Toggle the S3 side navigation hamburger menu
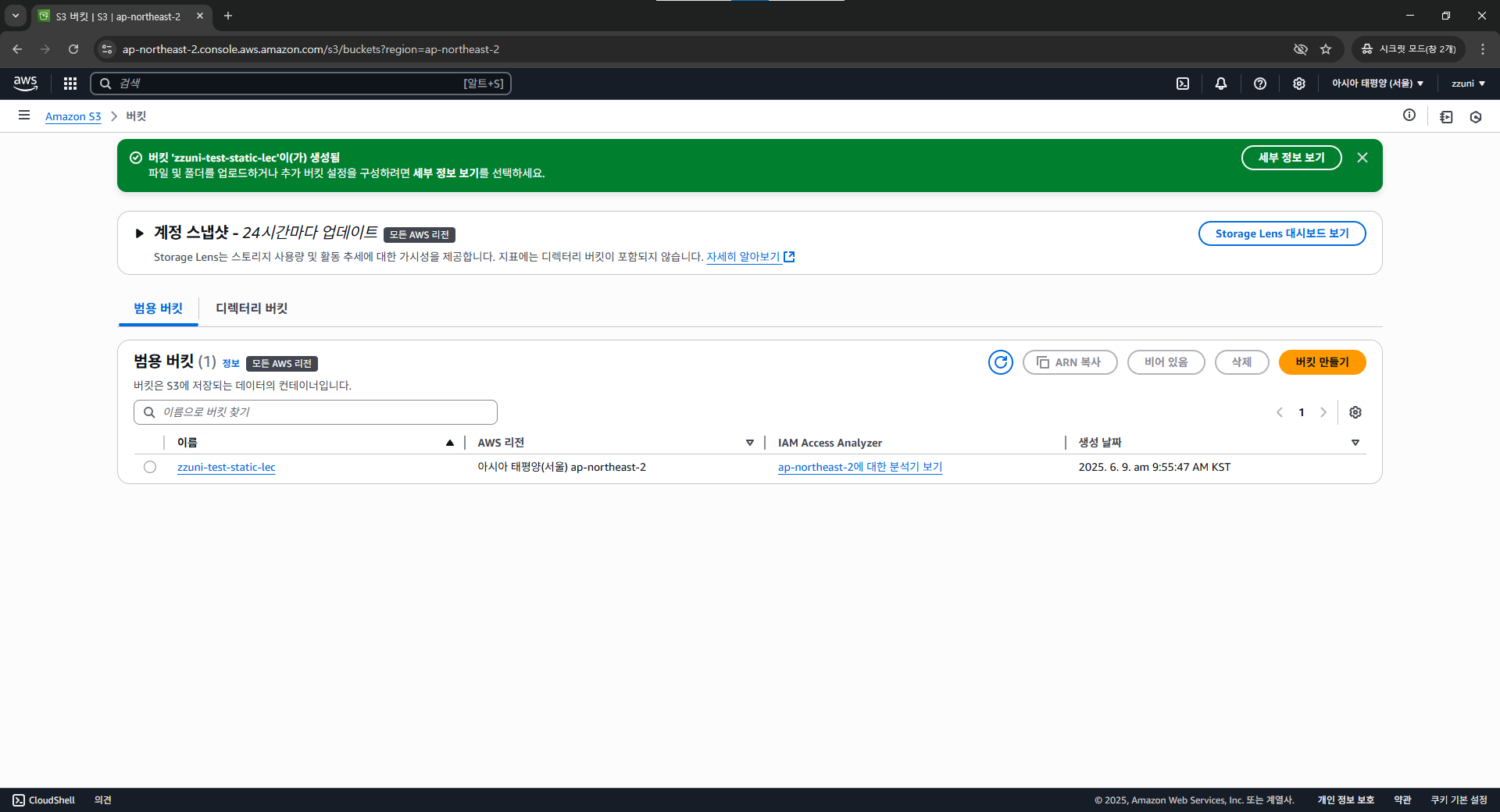This screenshot has height=812, width=1500. click(24, 116)
